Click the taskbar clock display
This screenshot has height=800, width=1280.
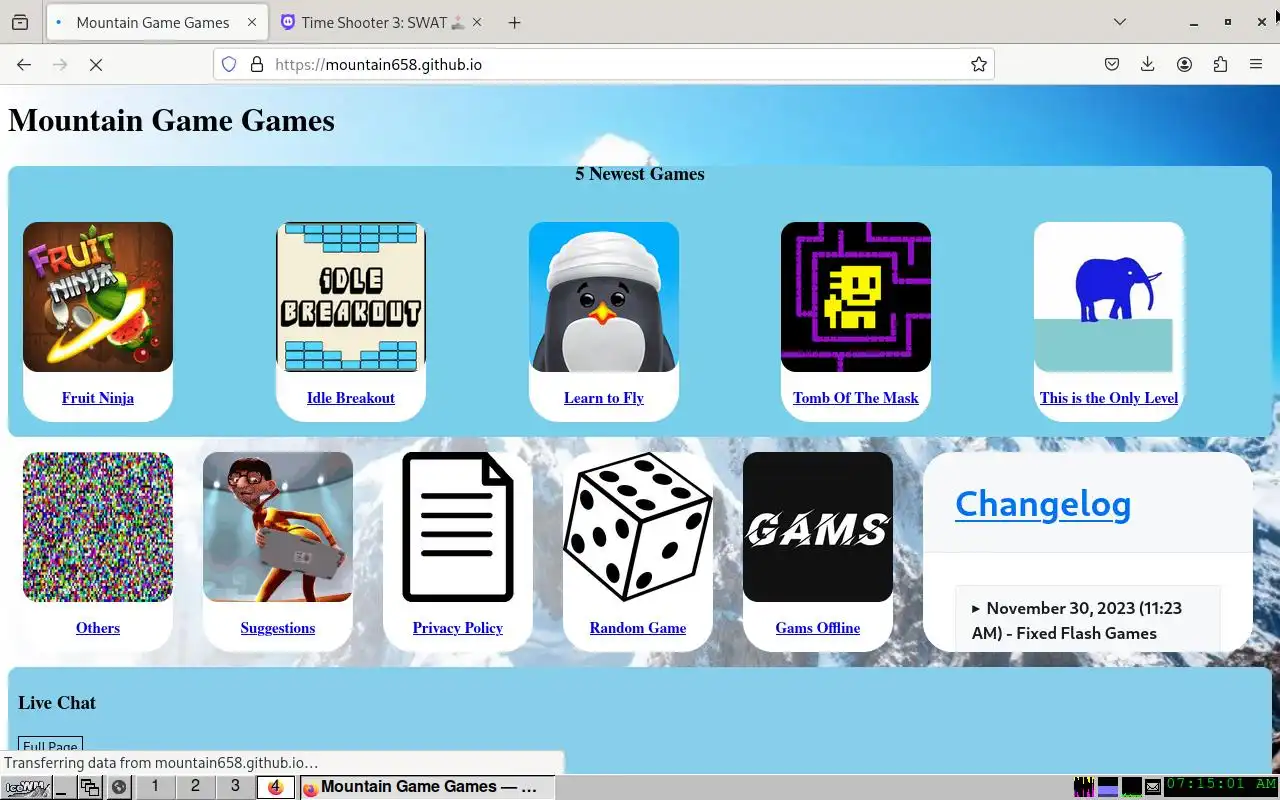[x=1221, y=786]
